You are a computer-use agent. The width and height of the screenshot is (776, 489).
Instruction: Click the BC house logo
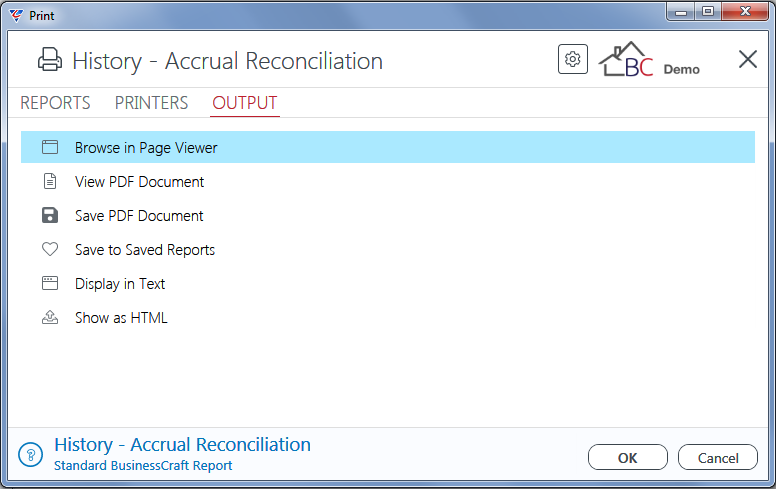[626, 59]
